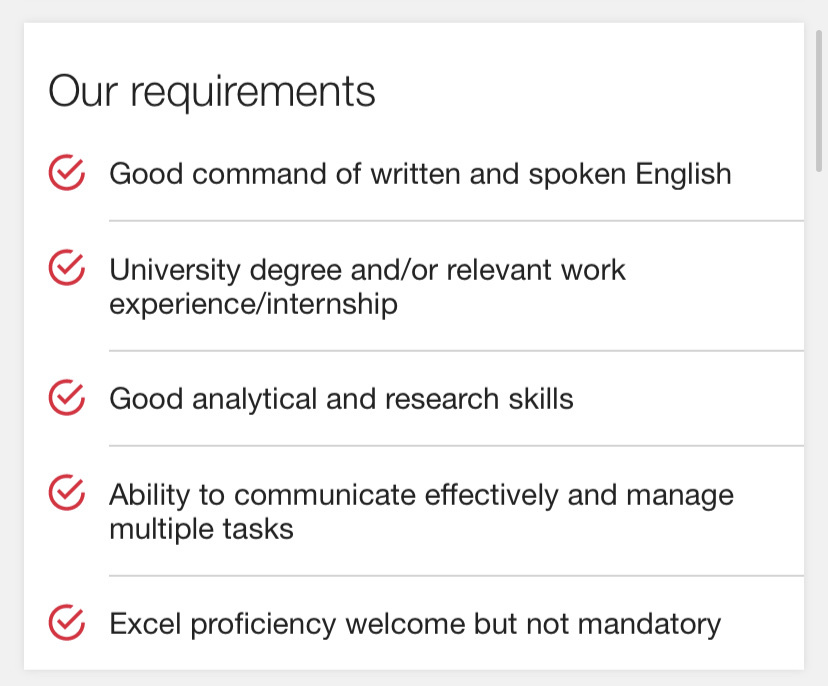
Task: Select "Excel proficiency welcome but not mandatory" item
Action: point(415,624)
